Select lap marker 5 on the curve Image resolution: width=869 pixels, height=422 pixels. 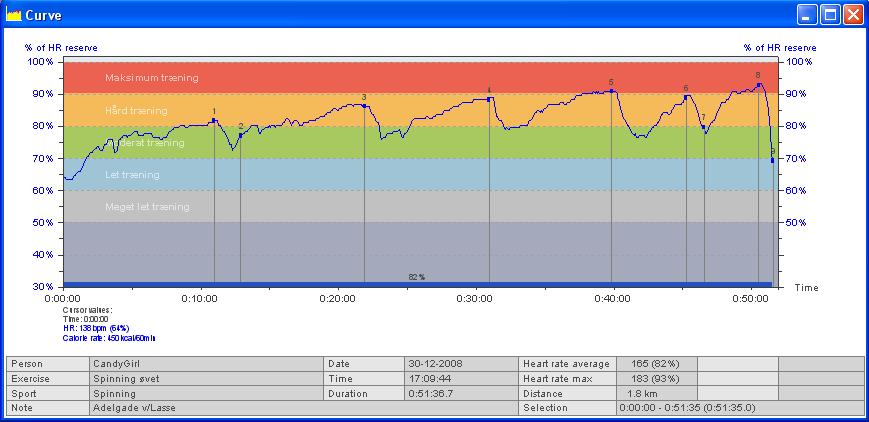click(611, 90)
